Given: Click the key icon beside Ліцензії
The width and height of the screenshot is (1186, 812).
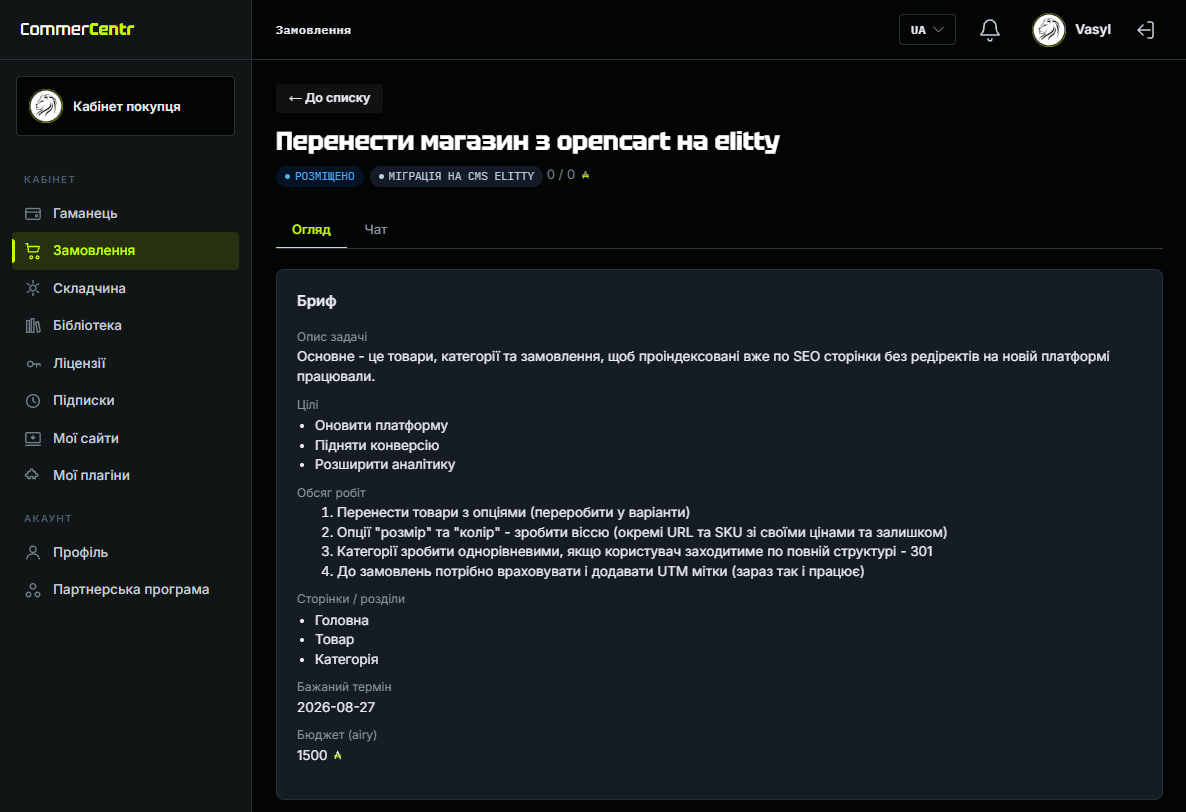Looking at the screenshot, I should pyautogui.click(x=33, y=364).
